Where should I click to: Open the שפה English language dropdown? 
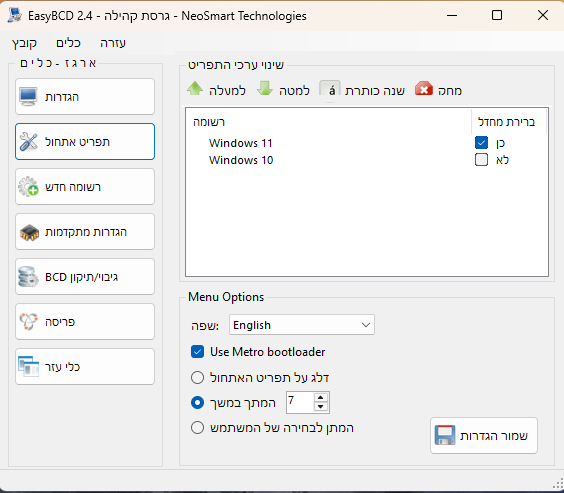click(302, 325)
